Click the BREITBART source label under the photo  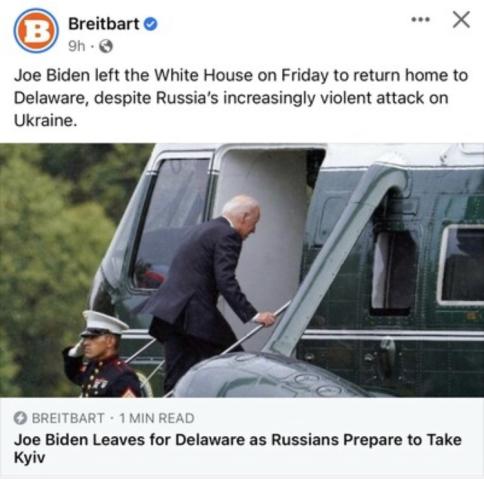tap(68, 418)
